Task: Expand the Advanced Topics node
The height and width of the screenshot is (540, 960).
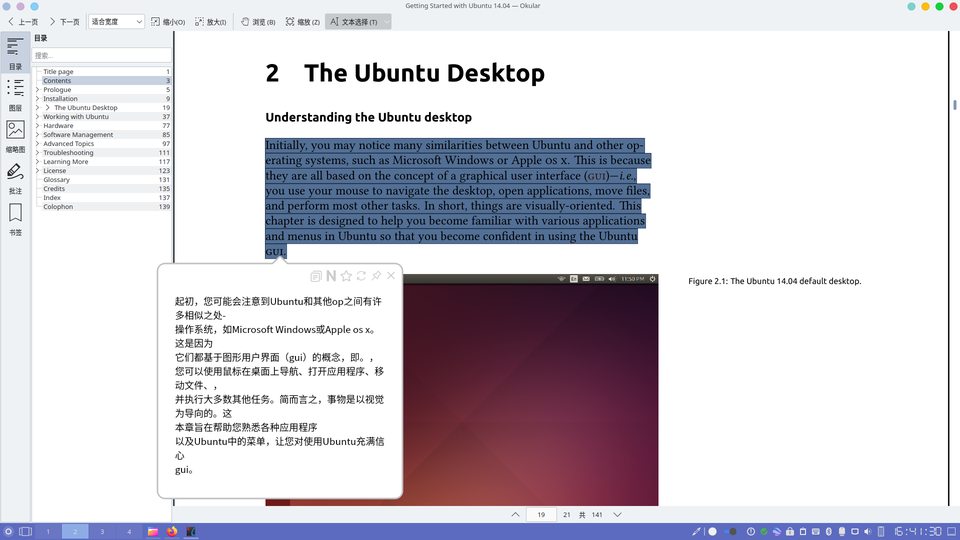Action: coord(37,144)
